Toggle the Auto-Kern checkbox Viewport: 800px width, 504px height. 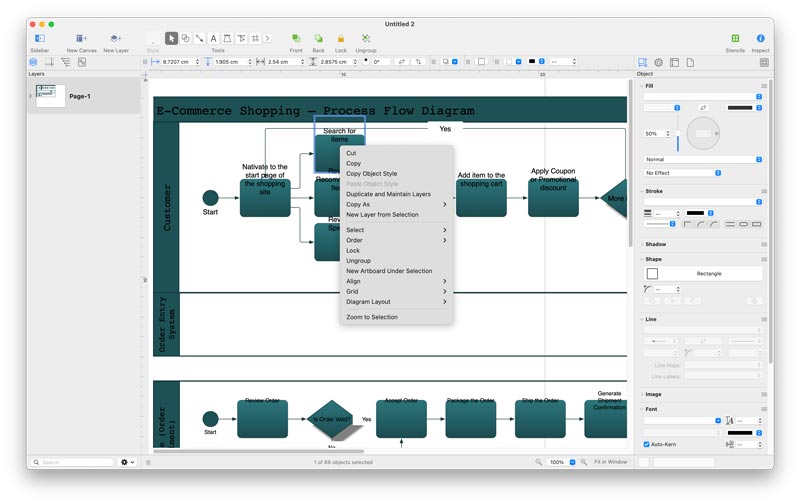tap(647, 444)
